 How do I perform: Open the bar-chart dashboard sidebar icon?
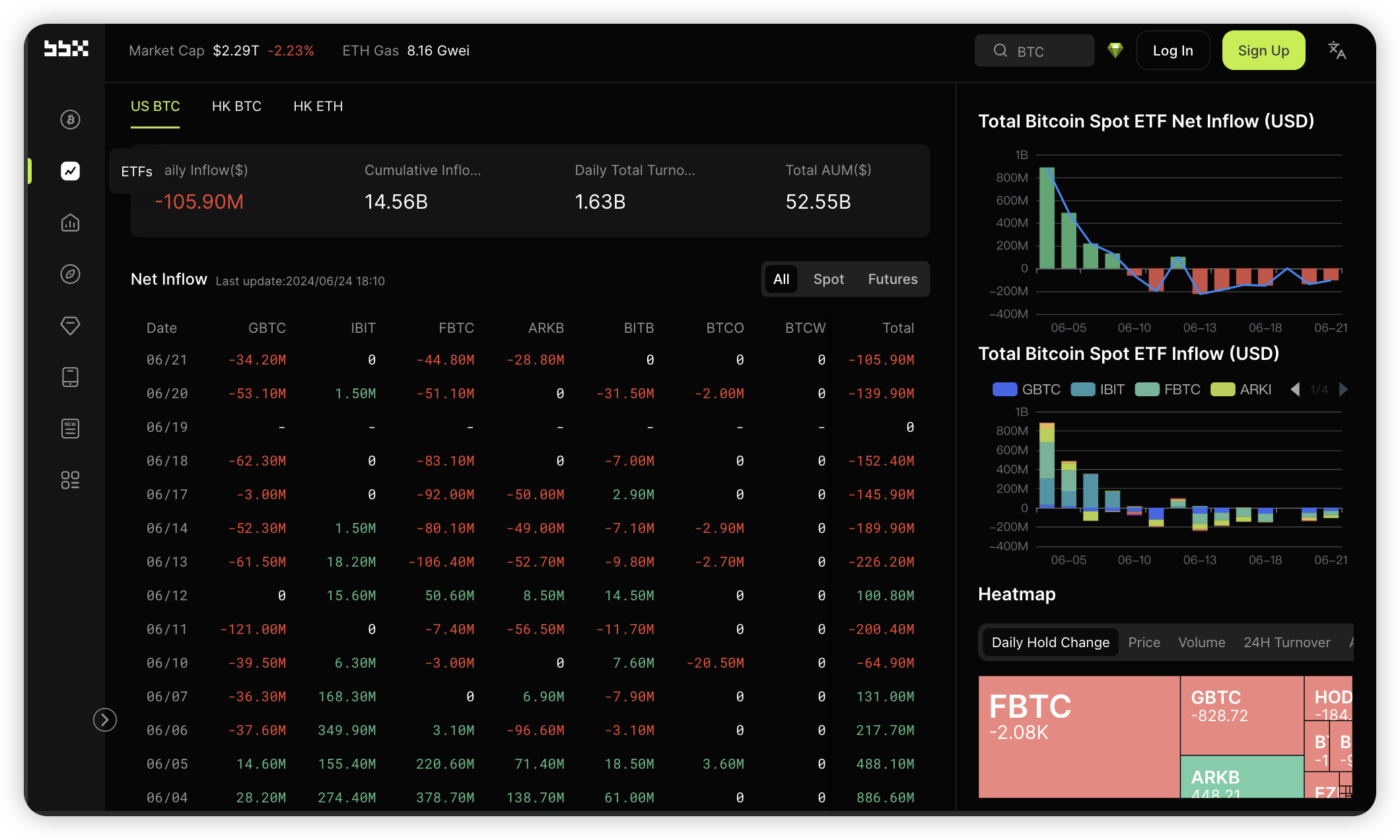pos(70,223)
